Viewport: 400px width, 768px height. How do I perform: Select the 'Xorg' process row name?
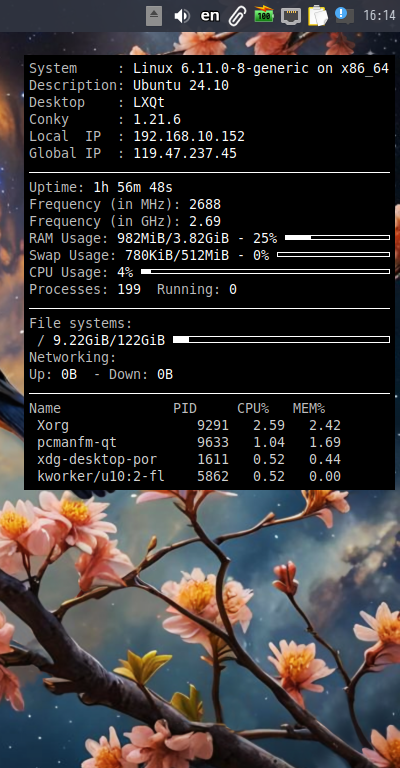pos(53,426)
